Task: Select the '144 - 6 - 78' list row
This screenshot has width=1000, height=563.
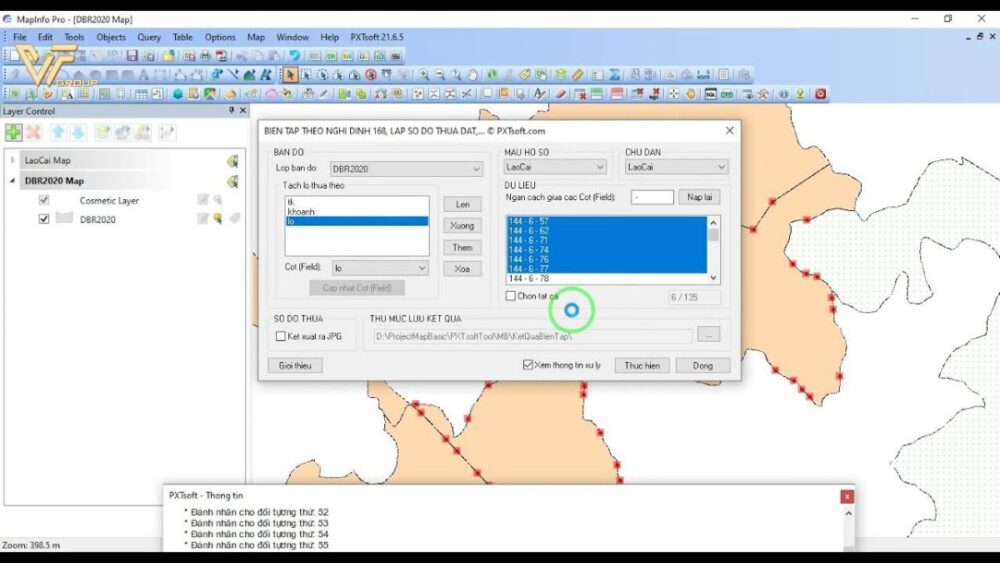Action: click(x=607, y=279)
